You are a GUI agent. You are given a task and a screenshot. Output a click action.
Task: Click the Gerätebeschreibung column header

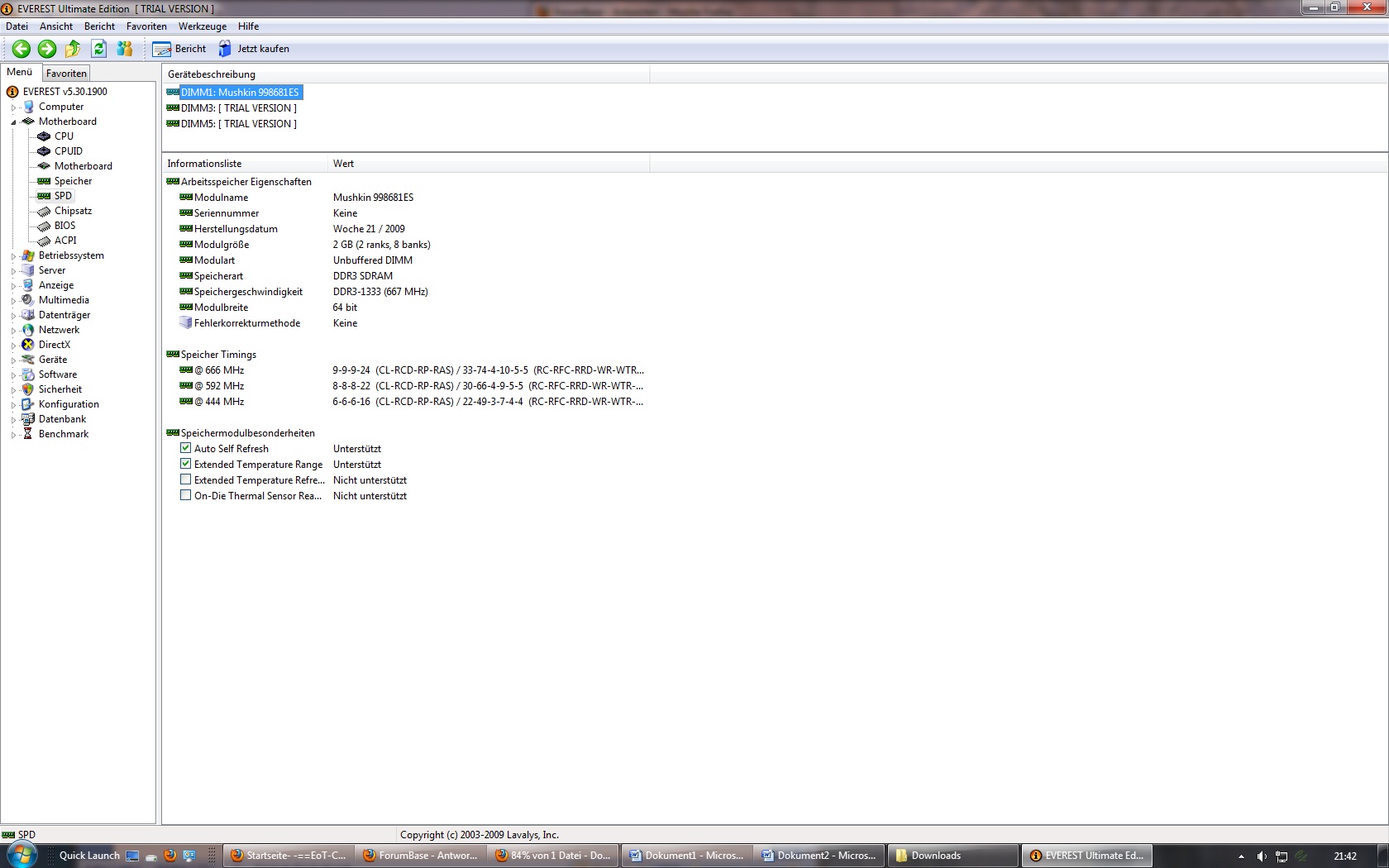tap(406, 74)
